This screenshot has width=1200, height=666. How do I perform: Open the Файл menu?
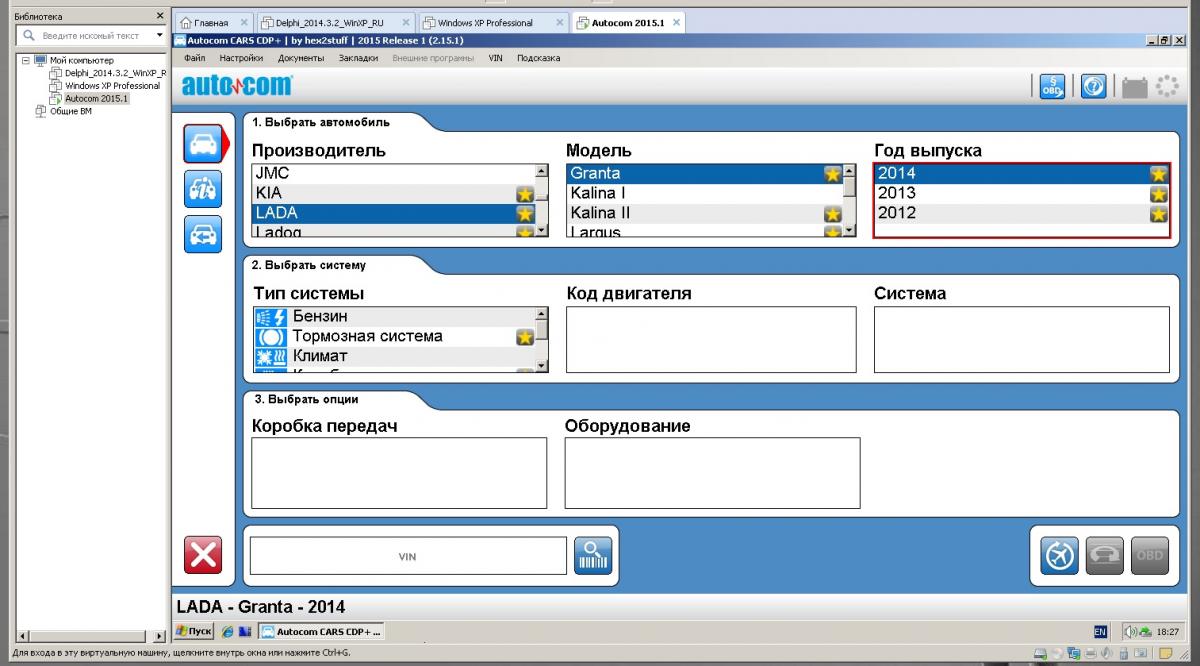pos(195,58)
